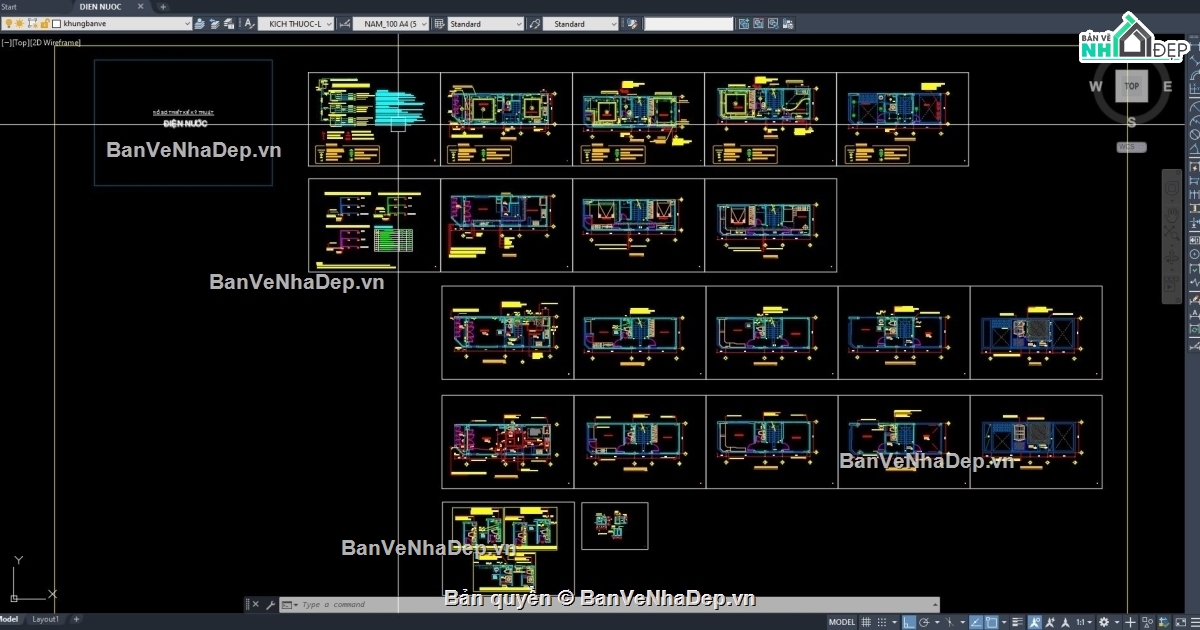Open the [2D Wireframe] visual style menu
Viewport: 1200px width, 630px height.
(56, 42)
